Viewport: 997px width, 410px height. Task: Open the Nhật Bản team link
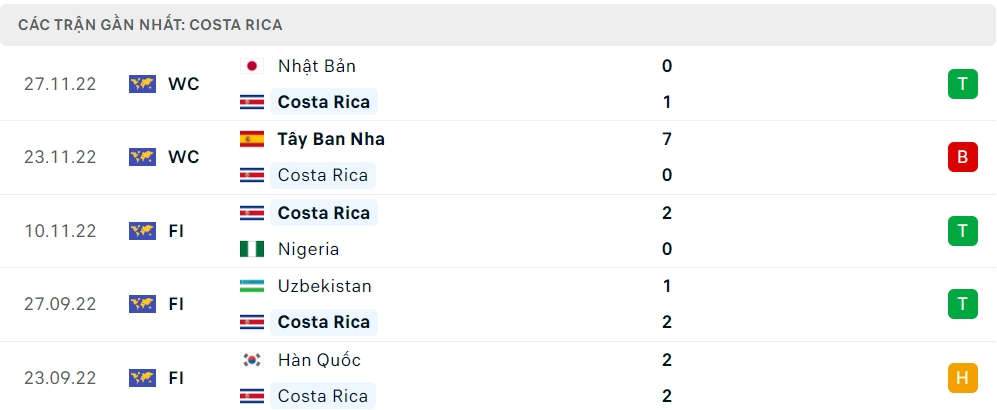coord(316,66)
